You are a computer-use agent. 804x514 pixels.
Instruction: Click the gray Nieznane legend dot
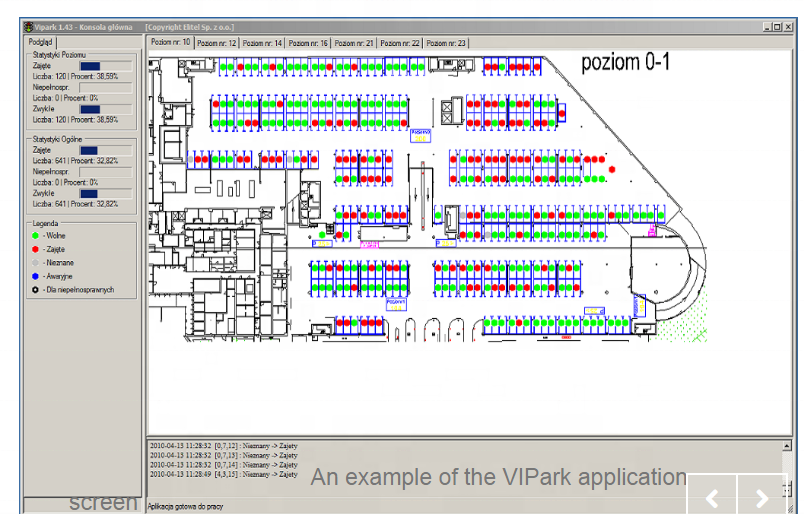coord(35,263)
